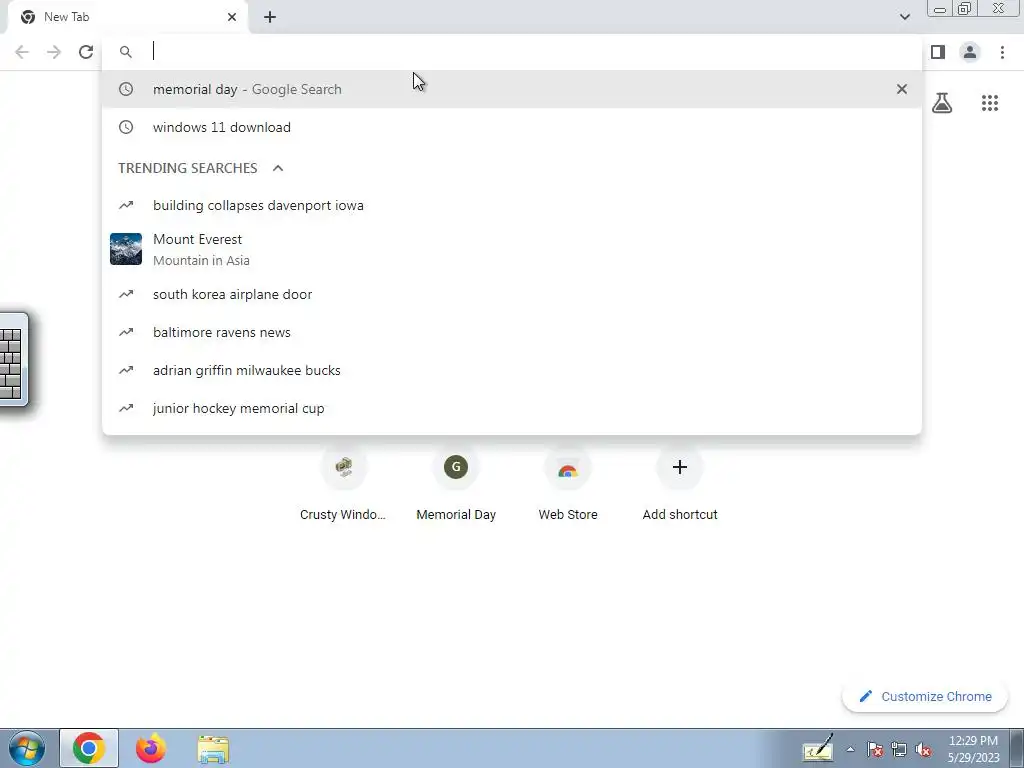Open the Chrome three-dot menu
Screen dimensions: 1024x768
click(x=1002, y=52)
